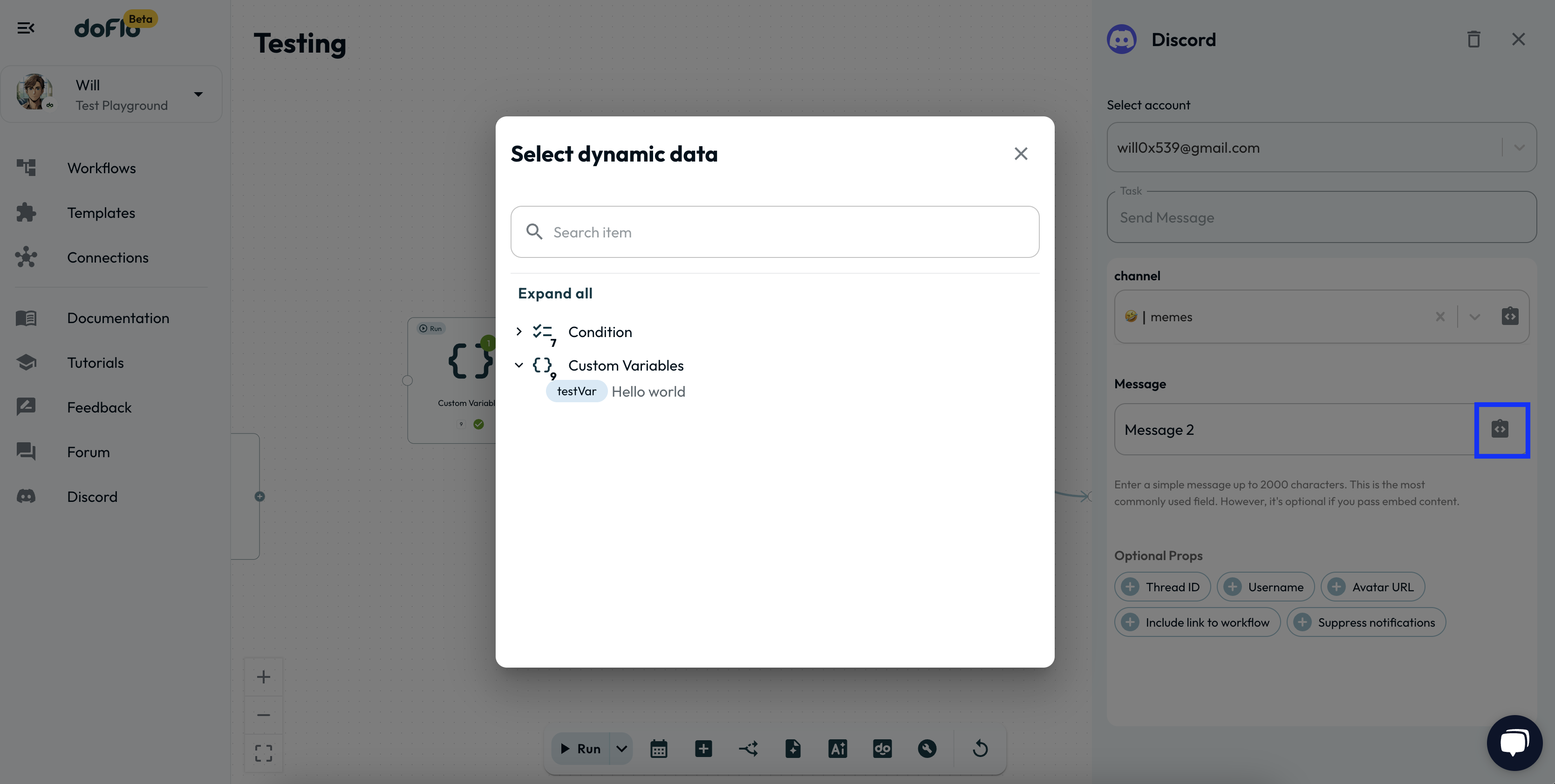Click the calendar schedule icon in toolbar
This screenshot has width=1555, height=784.
pos(659,749)
